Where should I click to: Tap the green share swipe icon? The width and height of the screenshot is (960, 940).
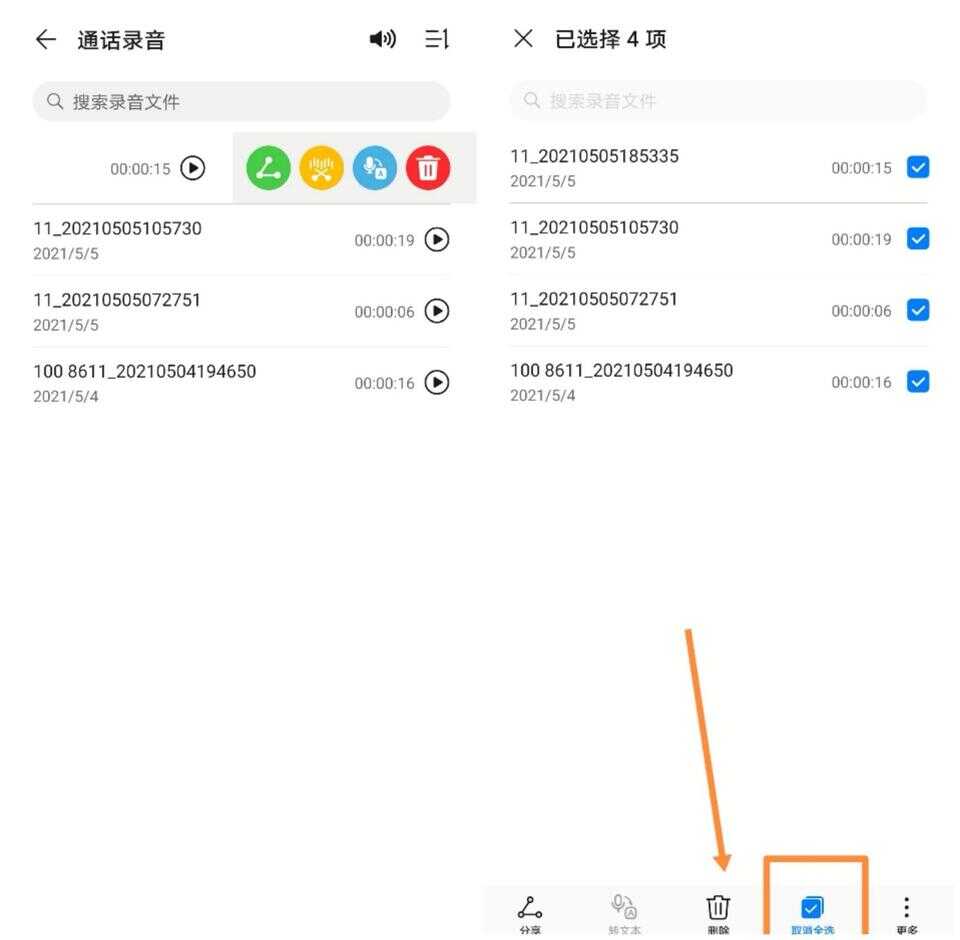(268, 168)
